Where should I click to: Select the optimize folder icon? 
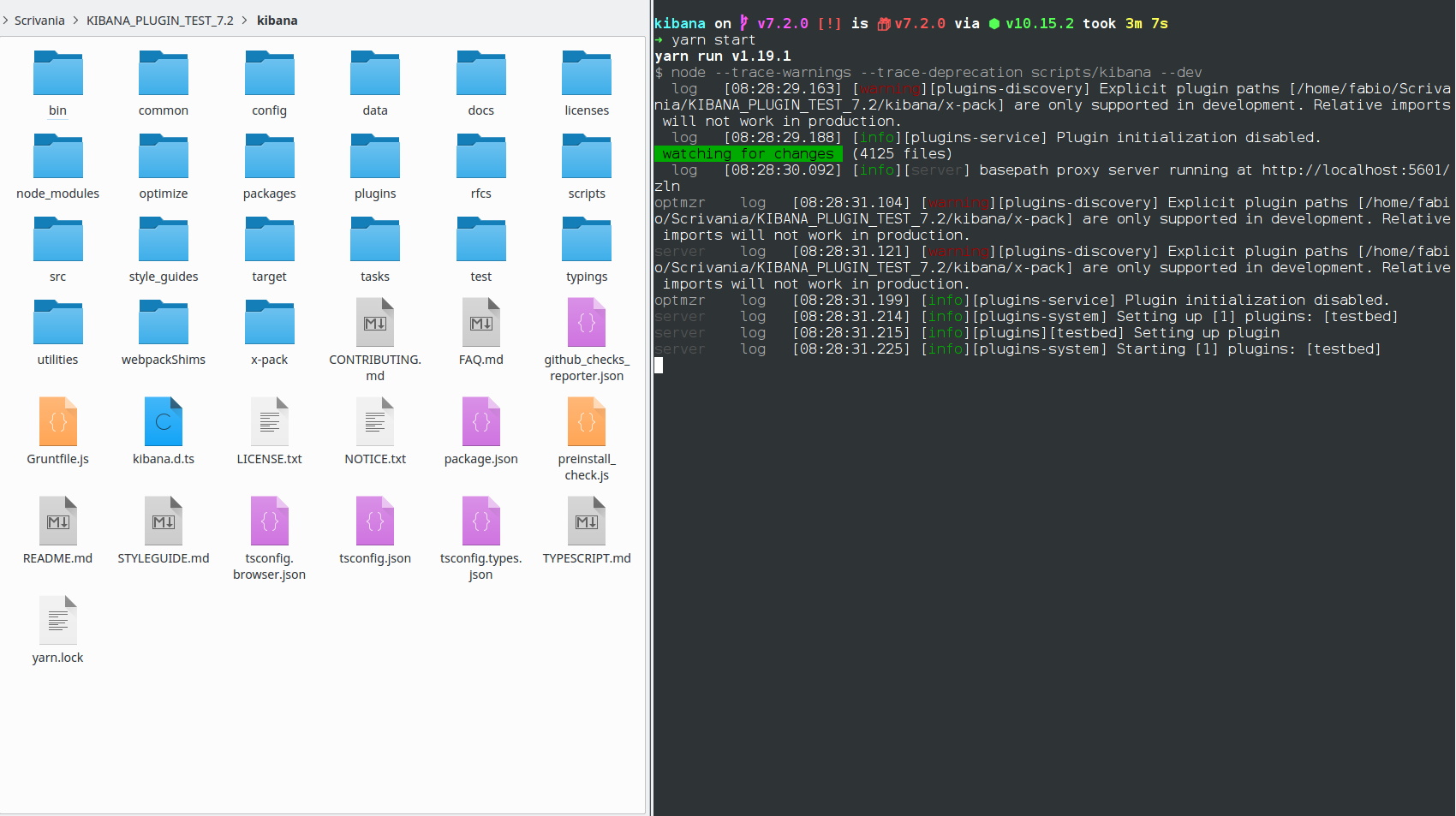[164, 156]
